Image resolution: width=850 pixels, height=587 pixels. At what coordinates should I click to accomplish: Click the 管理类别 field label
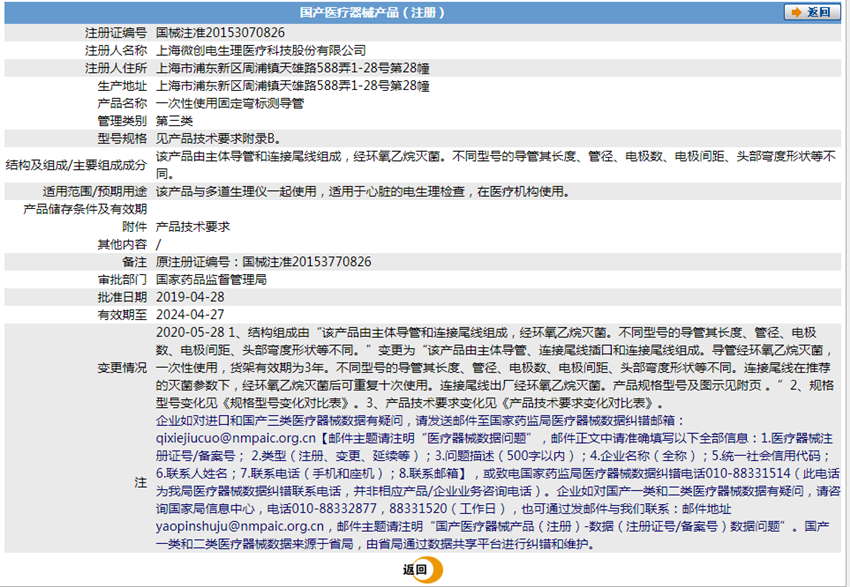coord(122,121)
